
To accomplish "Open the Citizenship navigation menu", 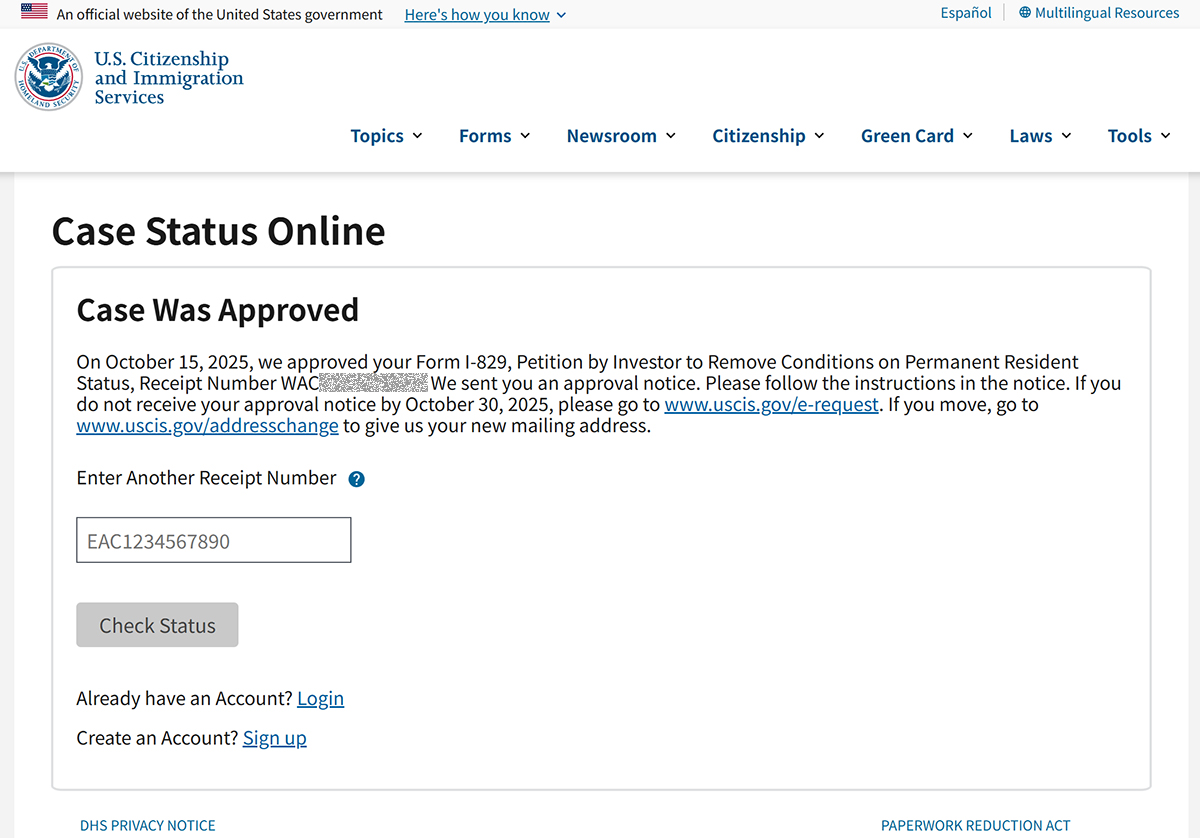I will click(768, 136).
